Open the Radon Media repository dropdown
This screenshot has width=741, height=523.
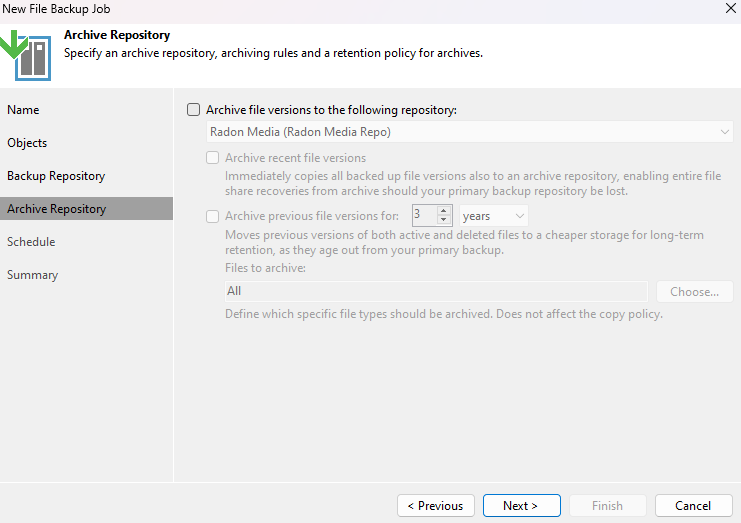[469, 132]
